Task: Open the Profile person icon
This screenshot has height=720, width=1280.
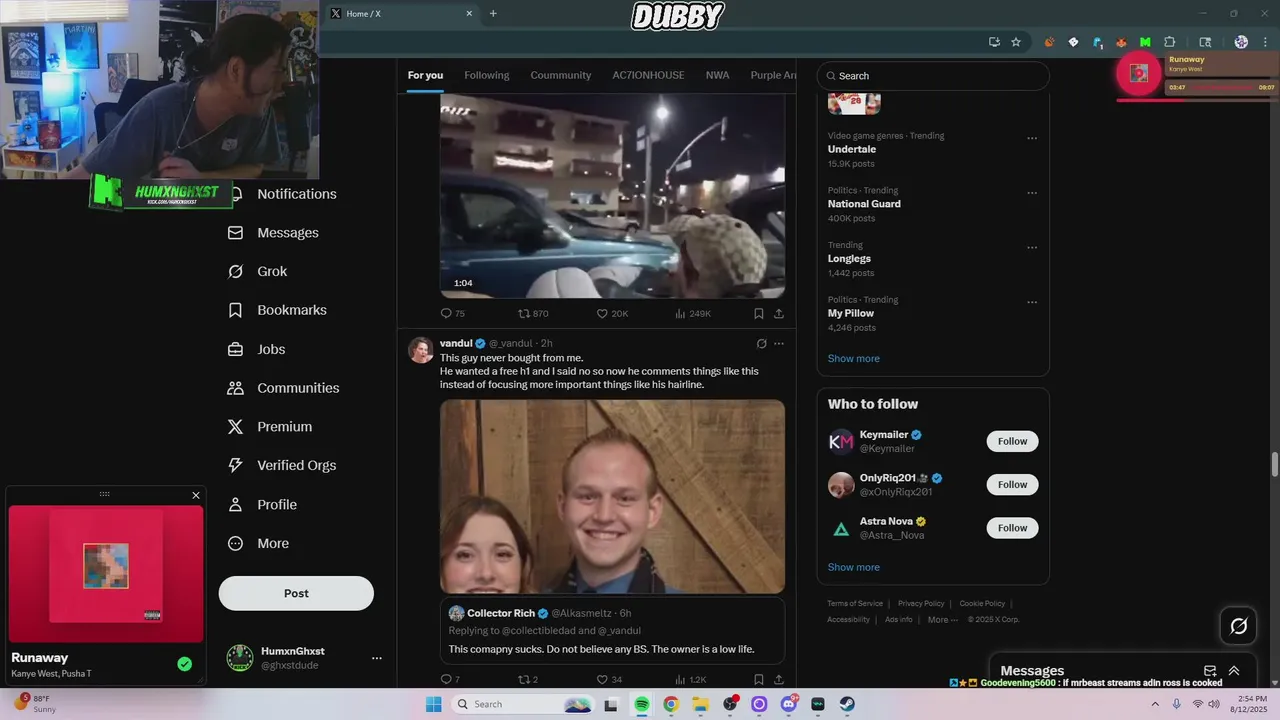Action: (x=235, y=505)
